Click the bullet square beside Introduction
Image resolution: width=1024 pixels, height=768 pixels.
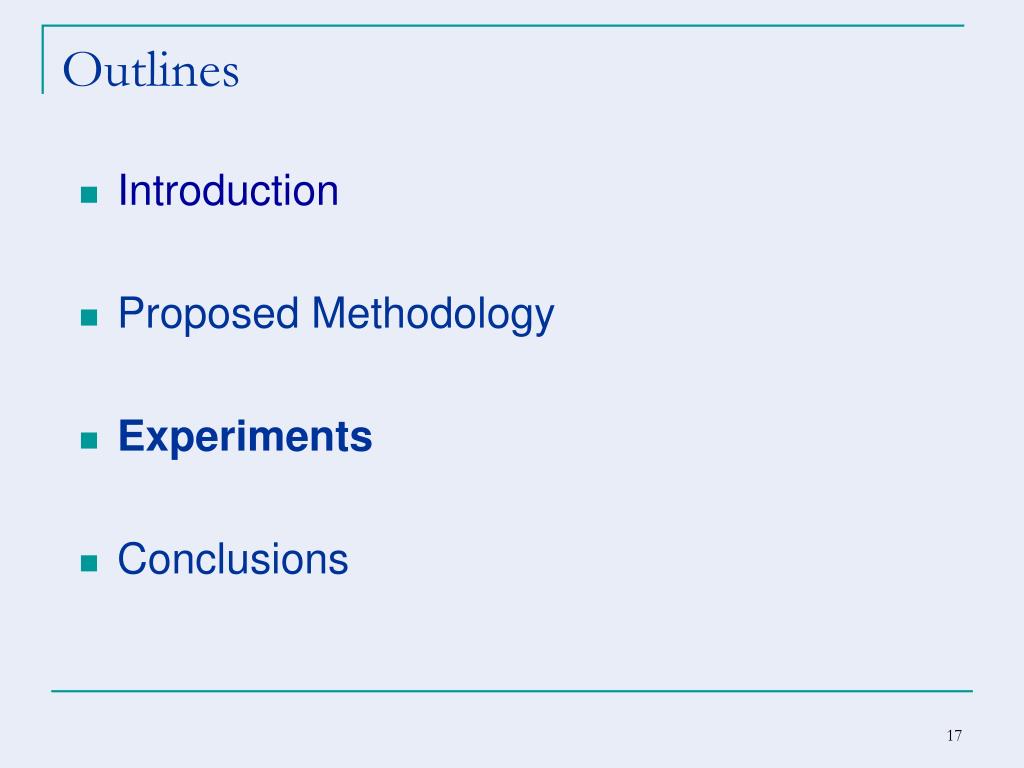pos(88,195)
